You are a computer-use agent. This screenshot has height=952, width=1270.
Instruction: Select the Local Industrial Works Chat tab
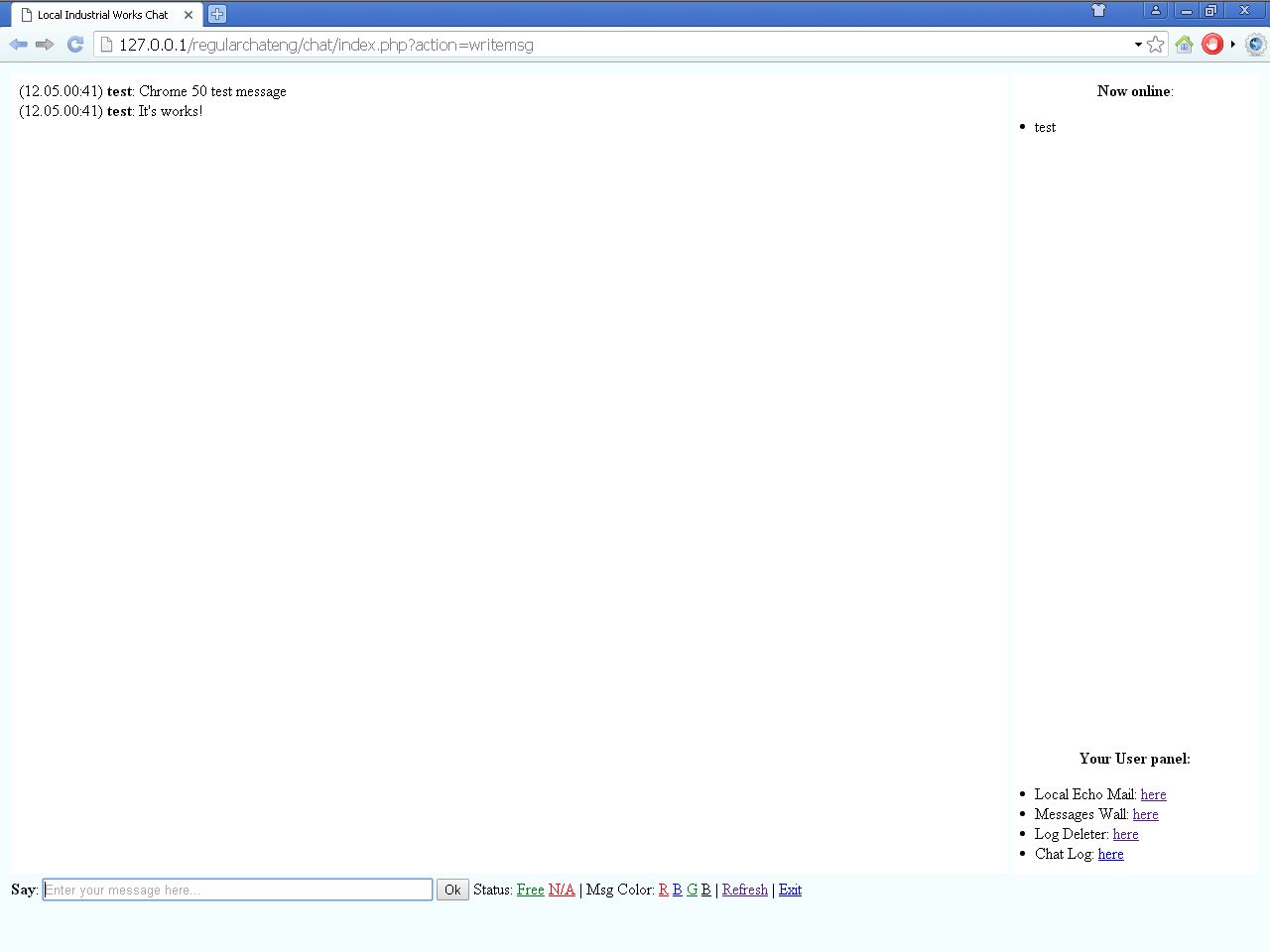102,15
